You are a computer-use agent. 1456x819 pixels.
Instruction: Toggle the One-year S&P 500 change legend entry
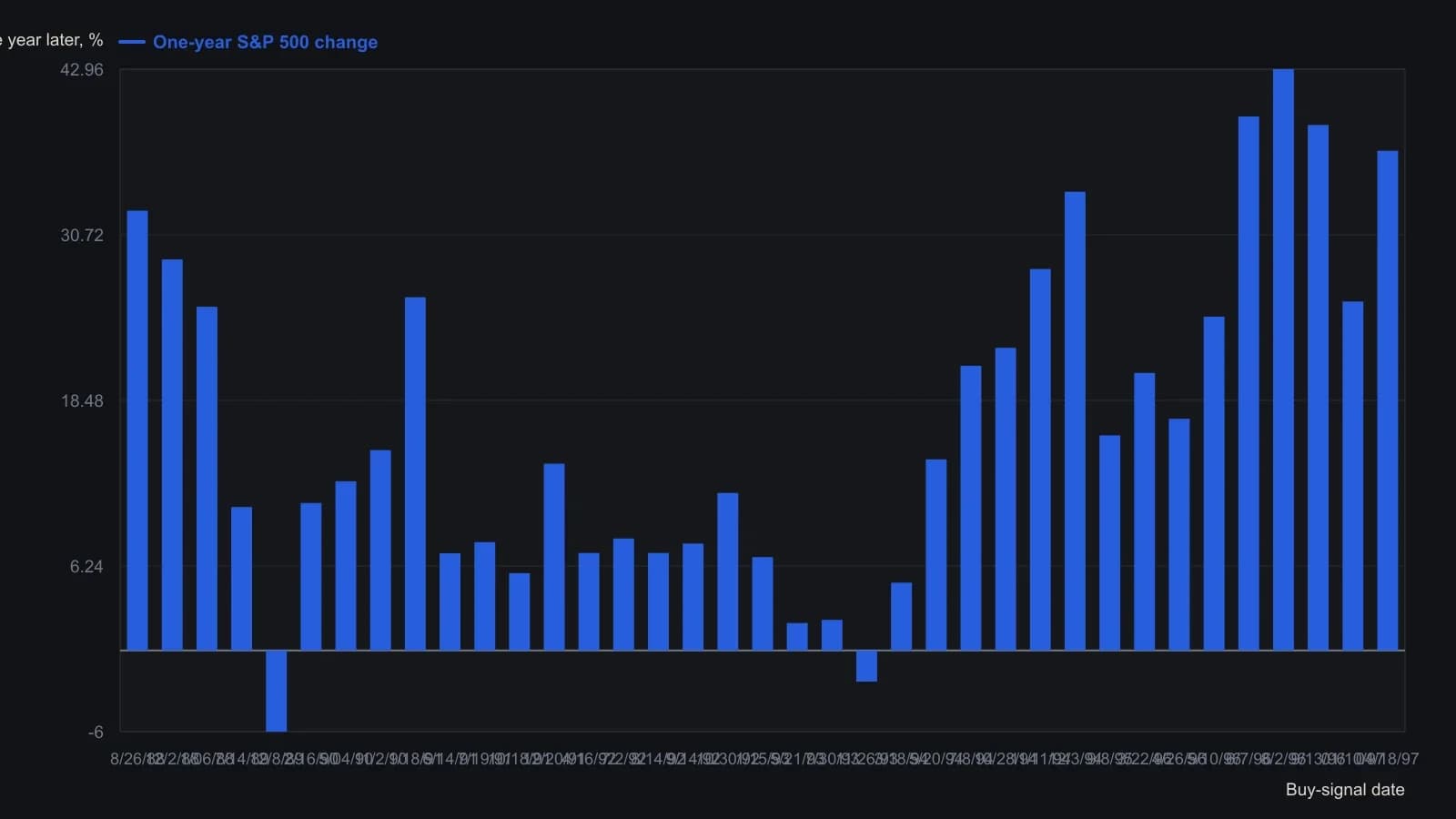248,42
